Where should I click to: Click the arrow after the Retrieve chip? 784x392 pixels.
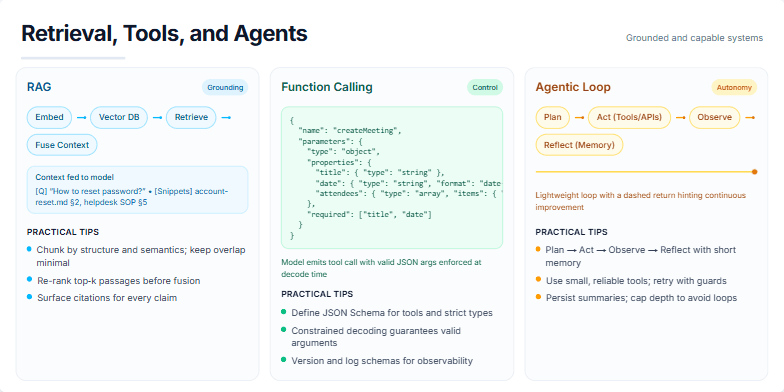coord(226,118)
